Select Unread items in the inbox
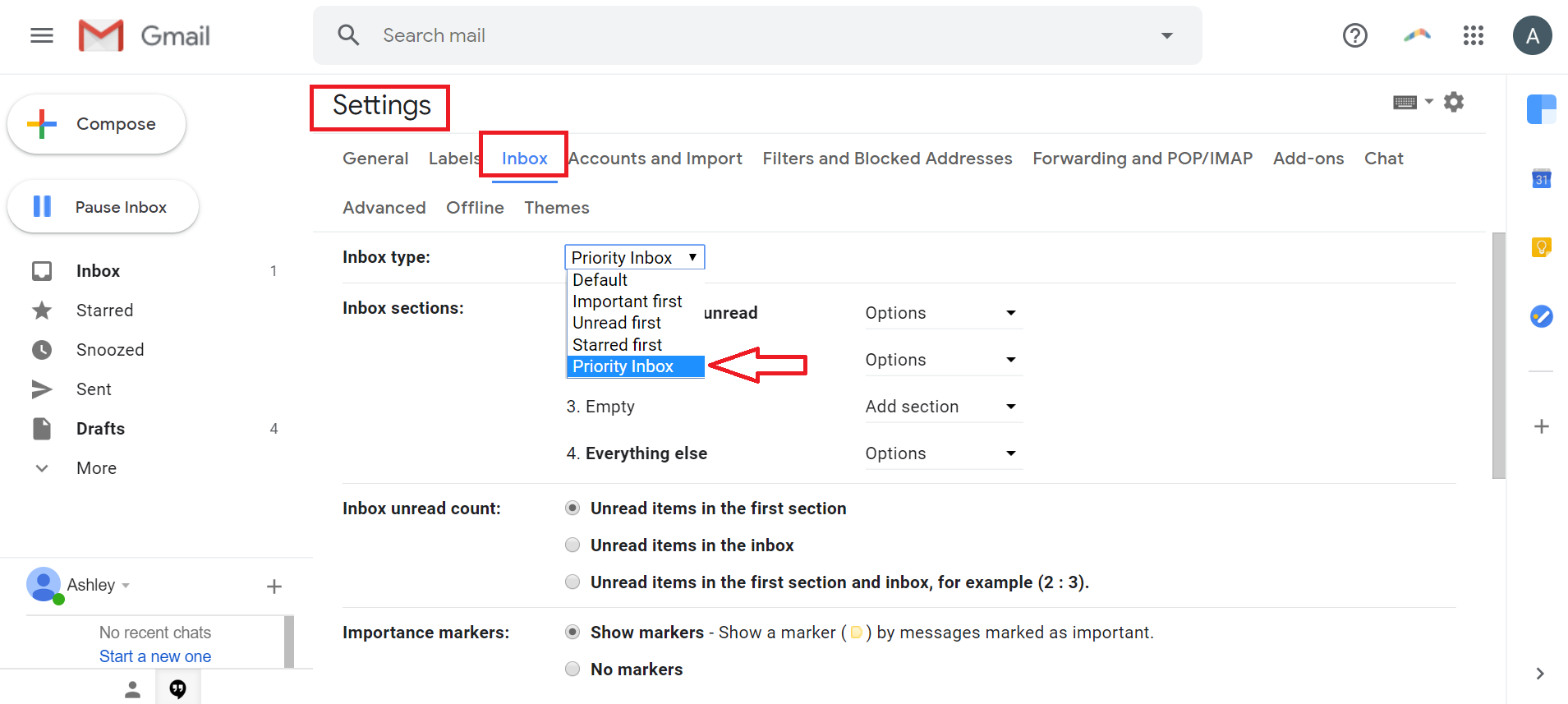The image size is (1568, 704). tap(572, 545)
